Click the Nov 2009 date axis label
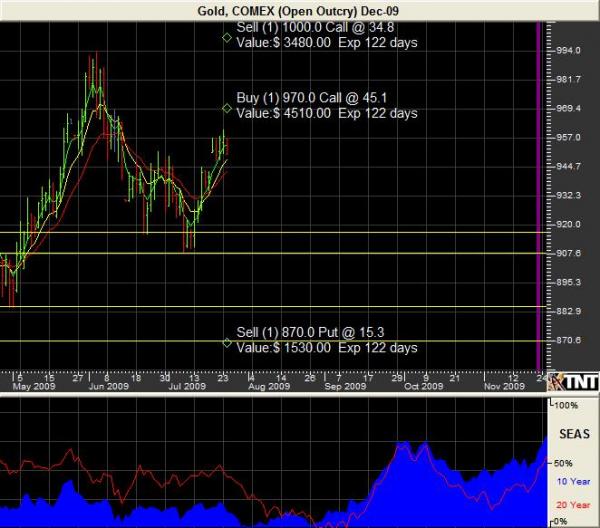This screenshot has height=528, width=600. click(504, 386)
